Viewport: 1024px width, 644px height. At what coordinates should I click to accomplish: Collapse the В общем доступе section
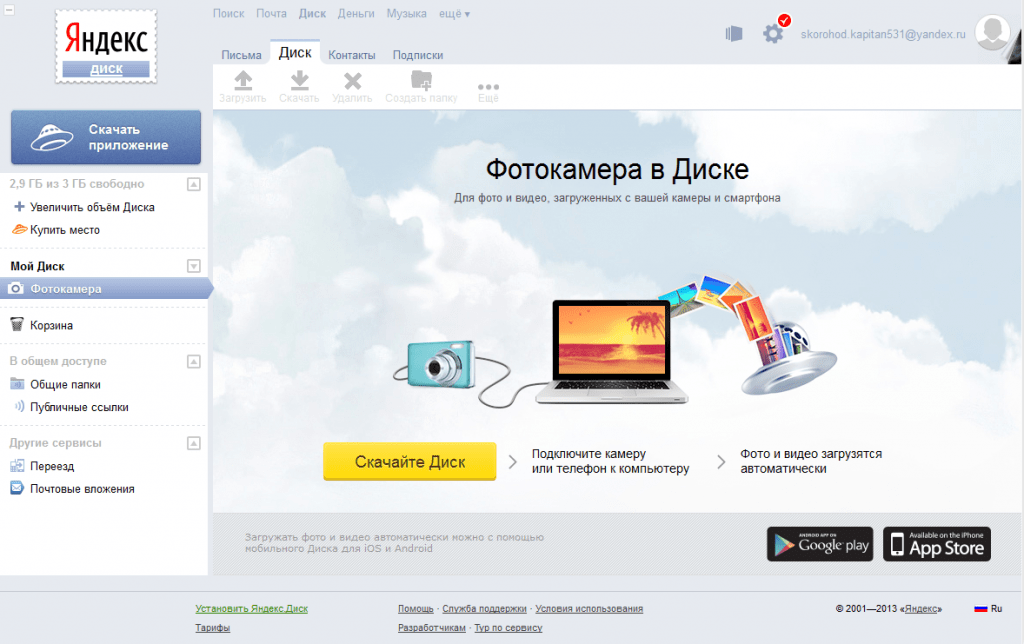194,361
